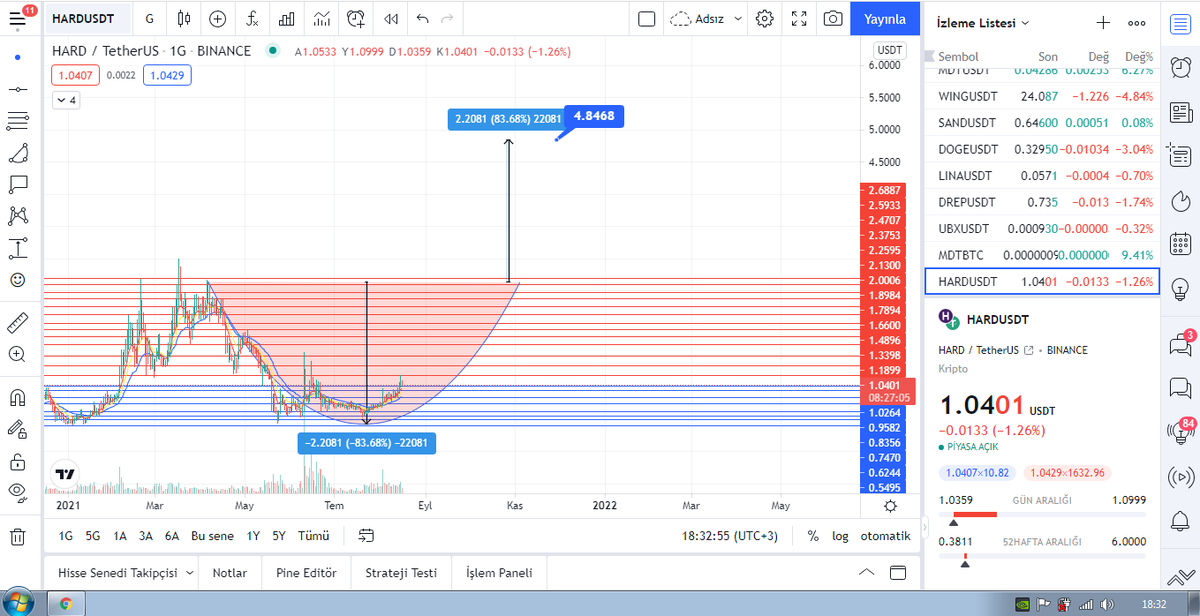Viewport: 1200px width, 616px height.
Task: Select the chart patterns tool
Action: coord(17,216)
